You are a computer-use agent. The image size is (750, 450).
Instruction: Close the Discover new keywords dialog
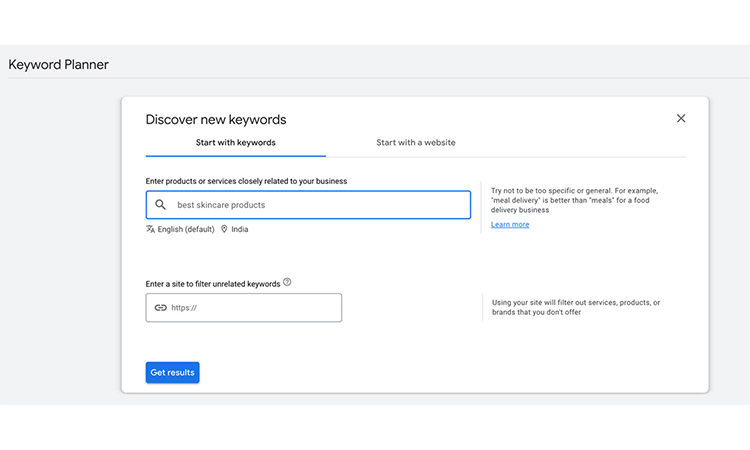click(681, 119)
